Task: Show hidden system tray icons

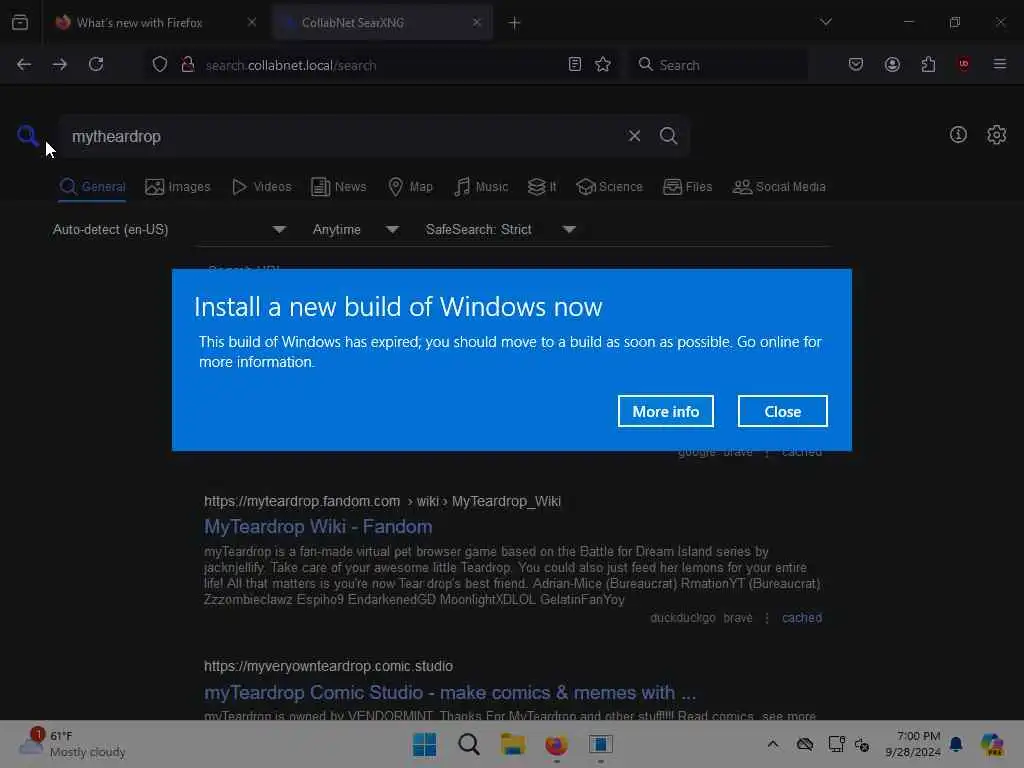Action: pyautogui.click(x=773, y=744)
